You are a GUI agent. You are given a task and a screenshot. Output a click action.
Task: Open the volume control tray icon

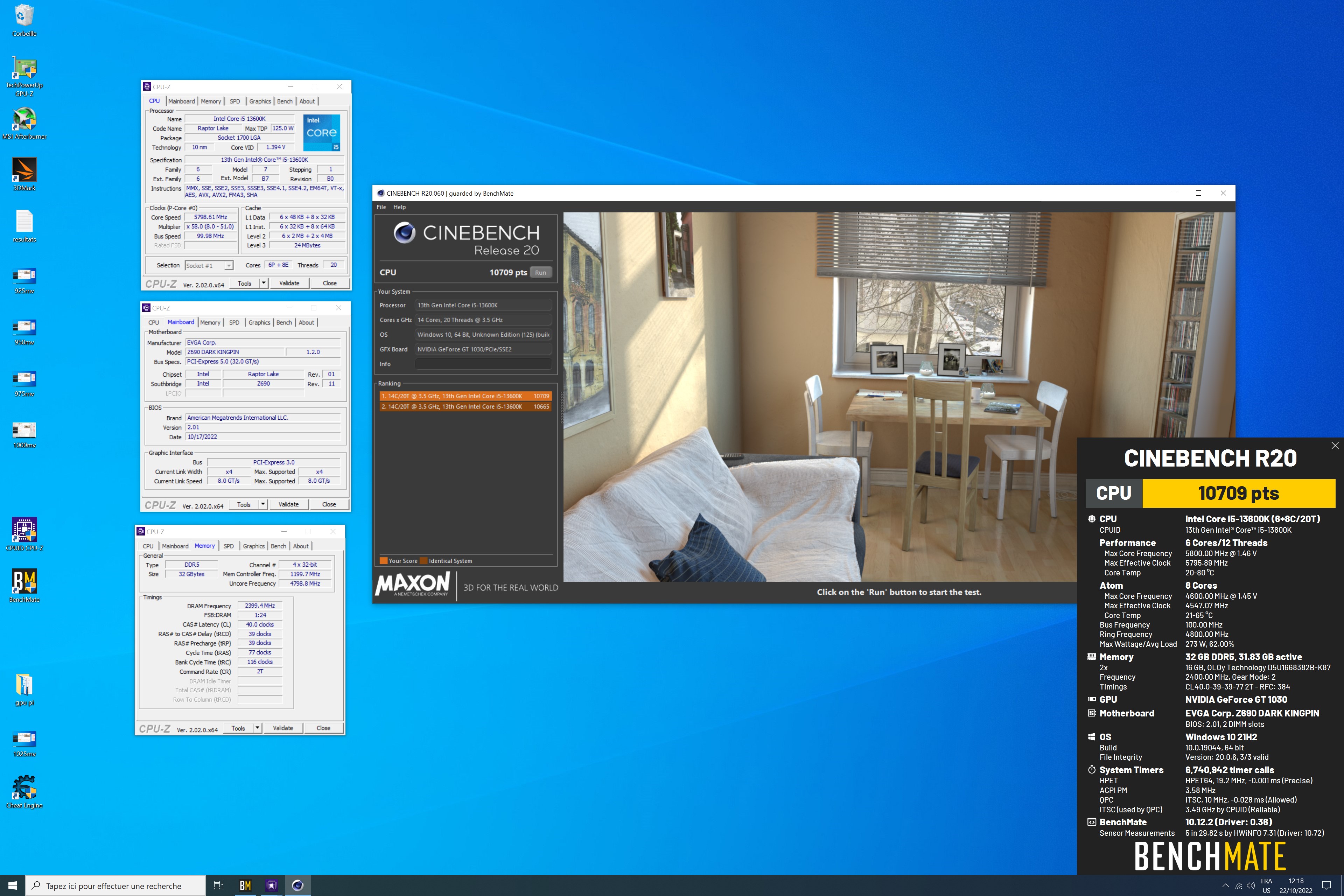point(1251,886)
